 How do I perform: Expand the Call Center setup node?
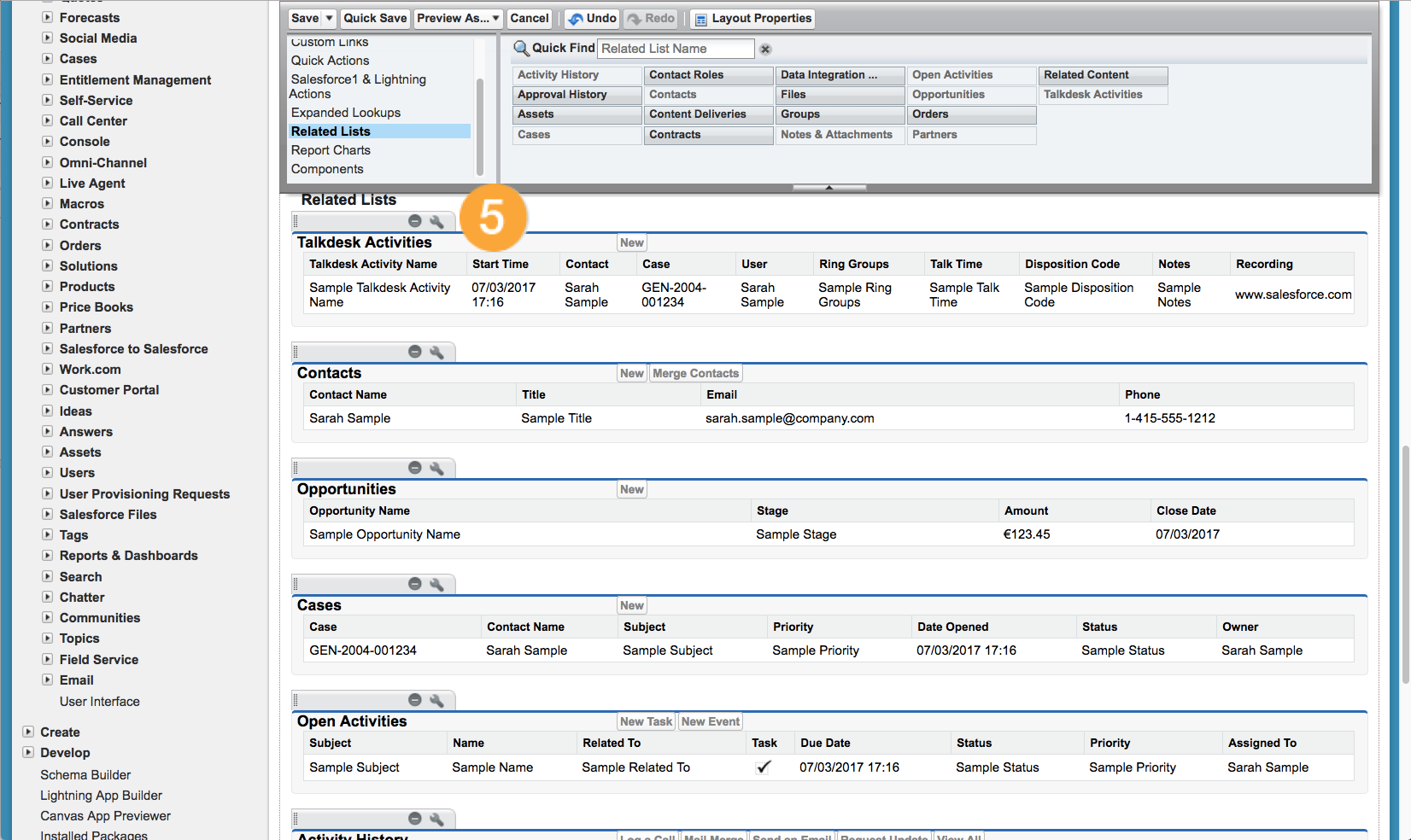coord(48,120)
